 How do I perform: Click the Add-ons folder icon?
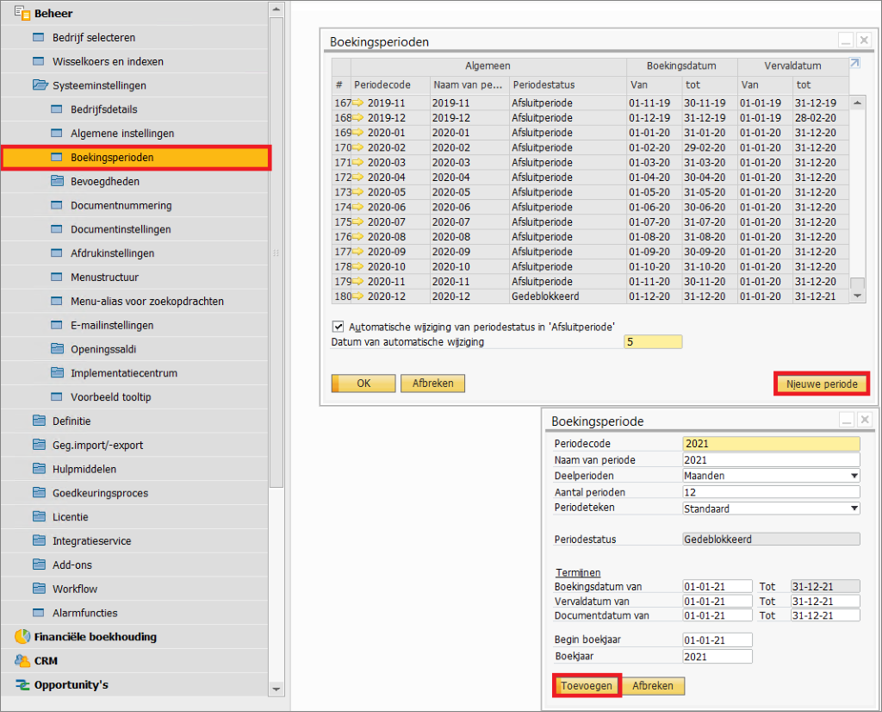coord(39,565)
